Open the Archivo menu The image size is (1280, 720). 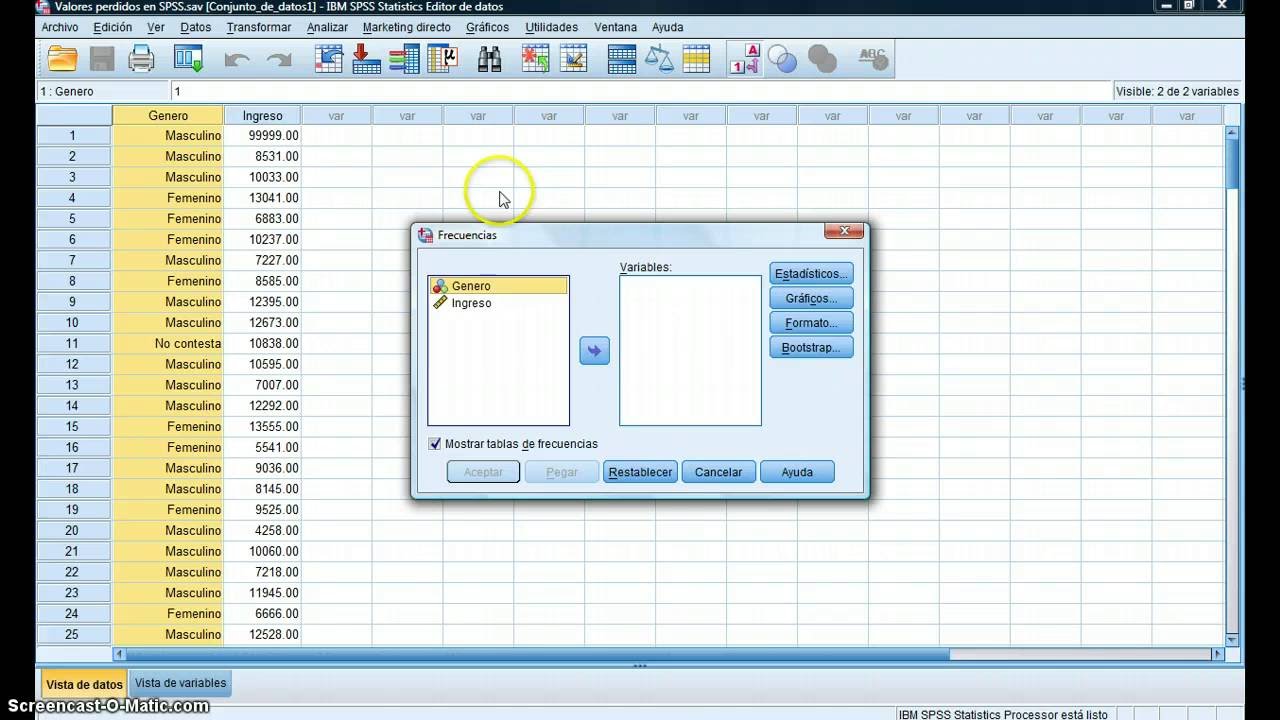(60, 27)
